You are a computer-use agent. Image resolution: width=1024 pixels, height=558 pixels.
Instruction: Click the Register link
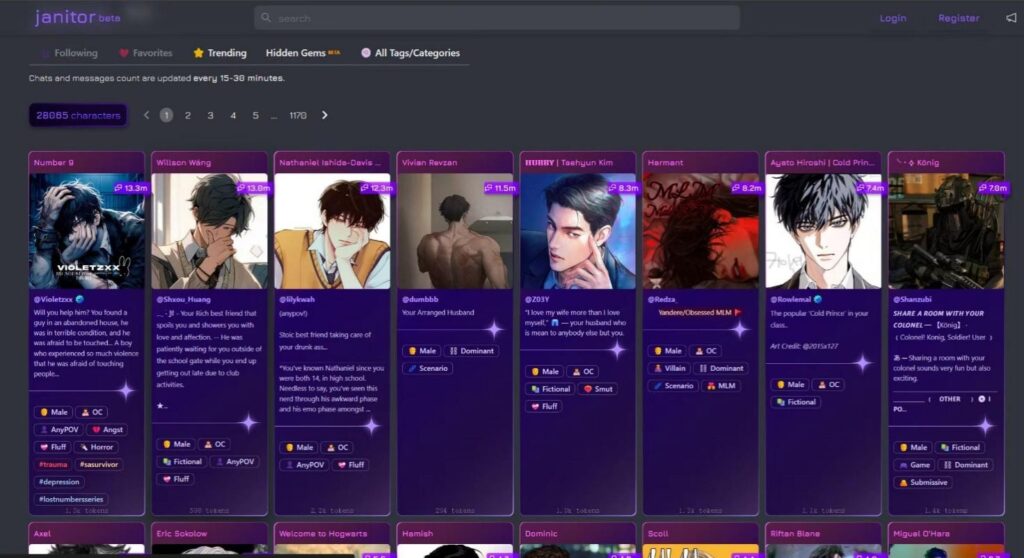click(958, 18)
